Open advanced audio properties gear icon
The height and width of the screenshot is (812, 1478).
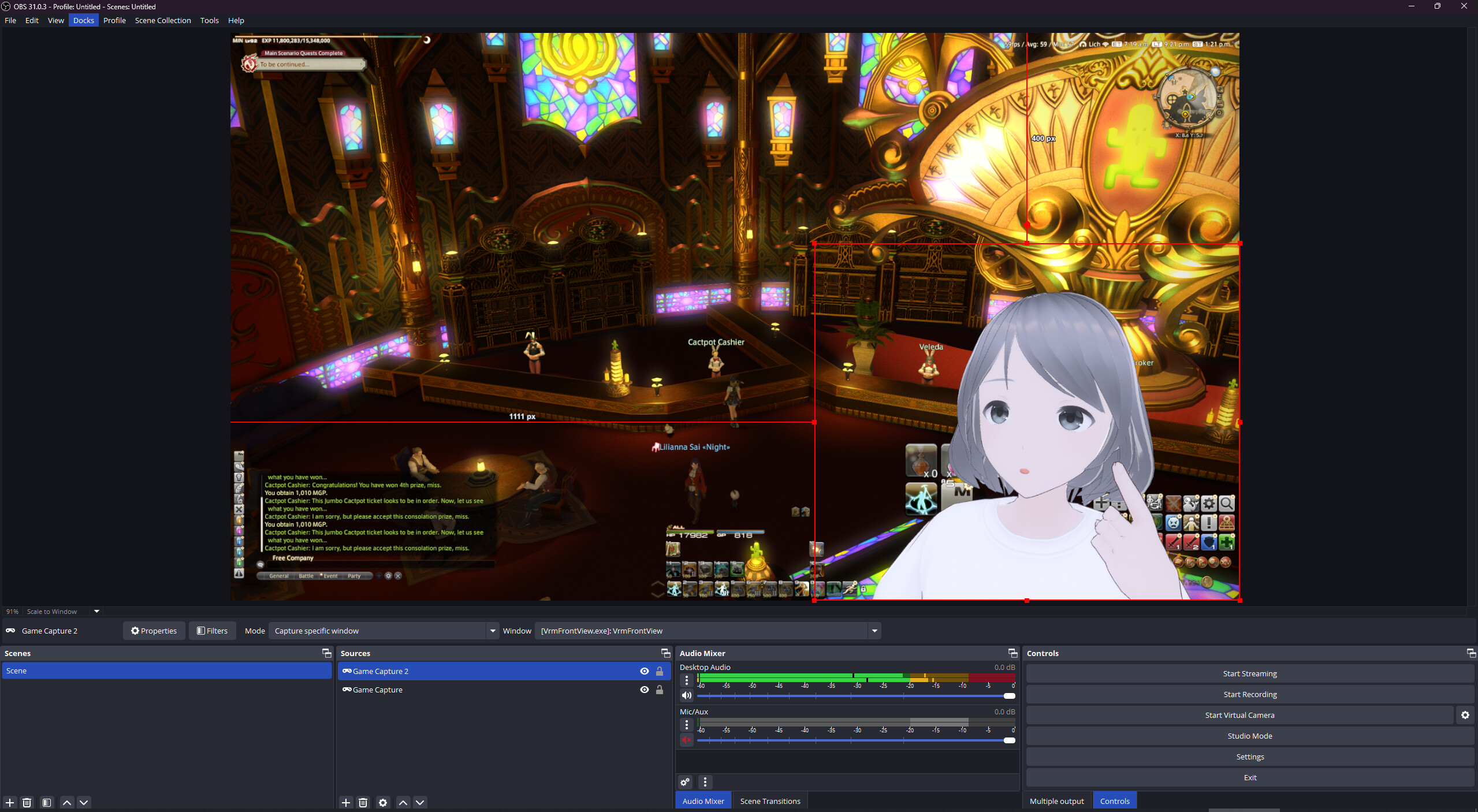pos(684,782)
